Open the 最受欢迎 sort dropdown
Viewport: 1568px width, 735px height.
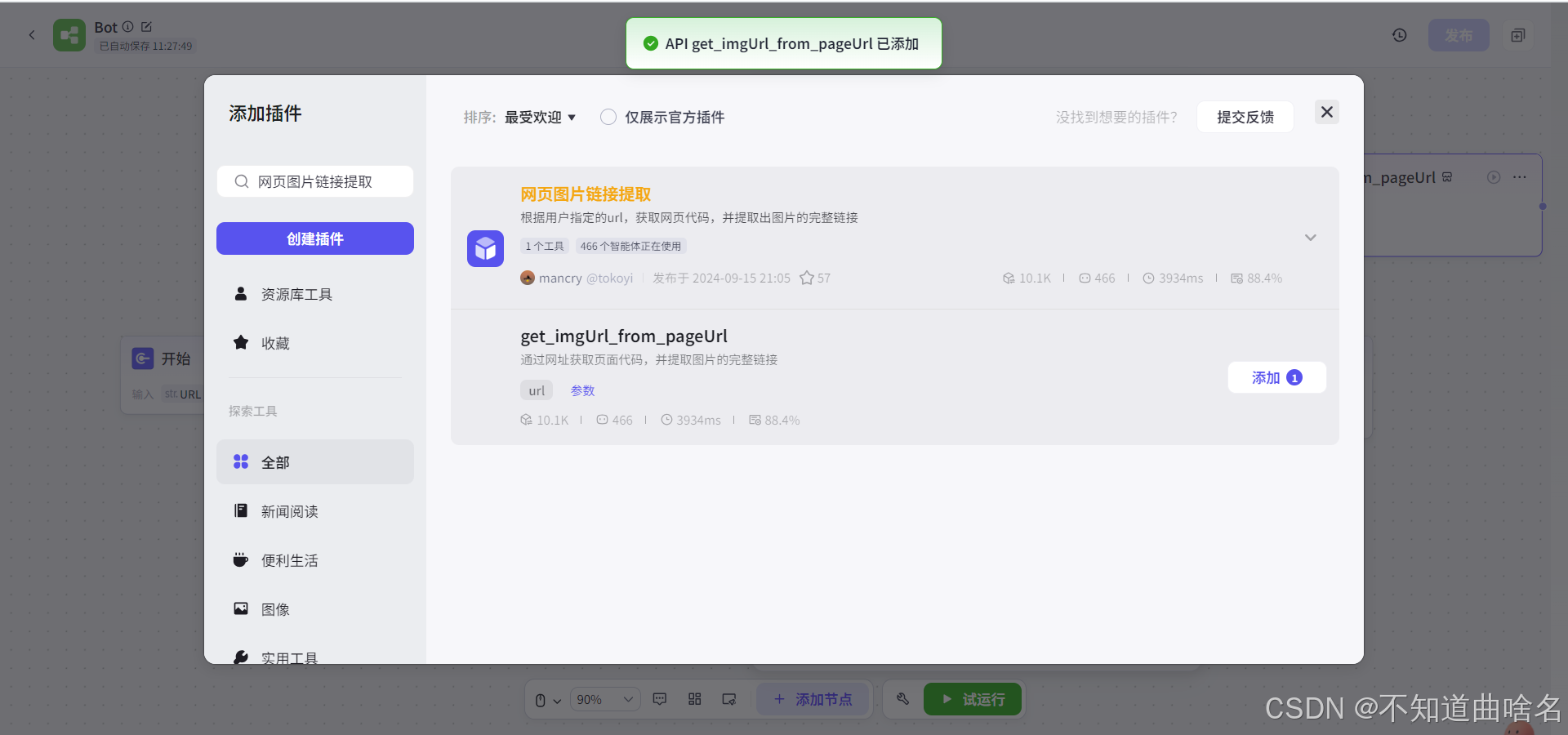540,118
